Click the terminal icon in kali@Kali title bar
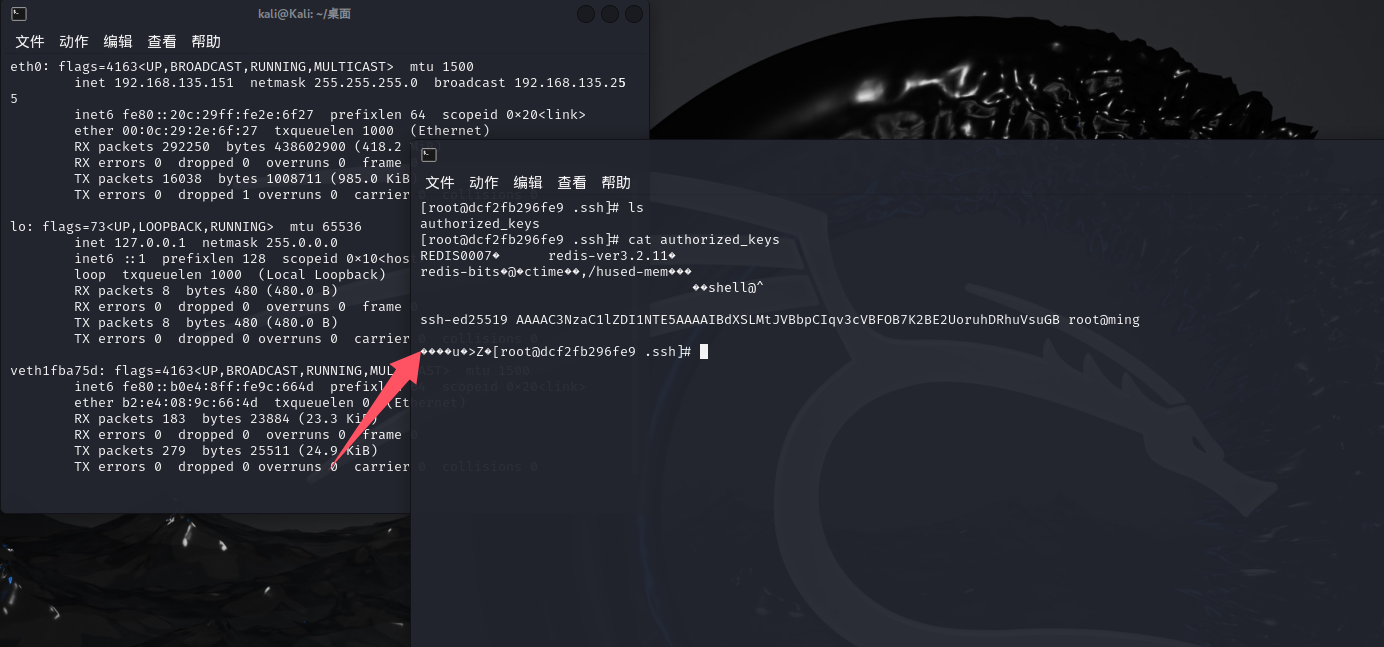 19,14
